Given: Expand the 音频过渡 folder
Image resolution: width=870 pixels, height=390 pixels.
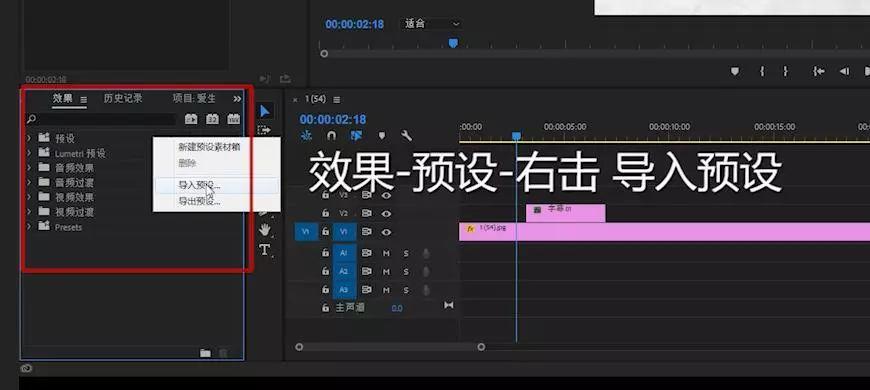Looking at the screenshot, I should coord(29,182).
